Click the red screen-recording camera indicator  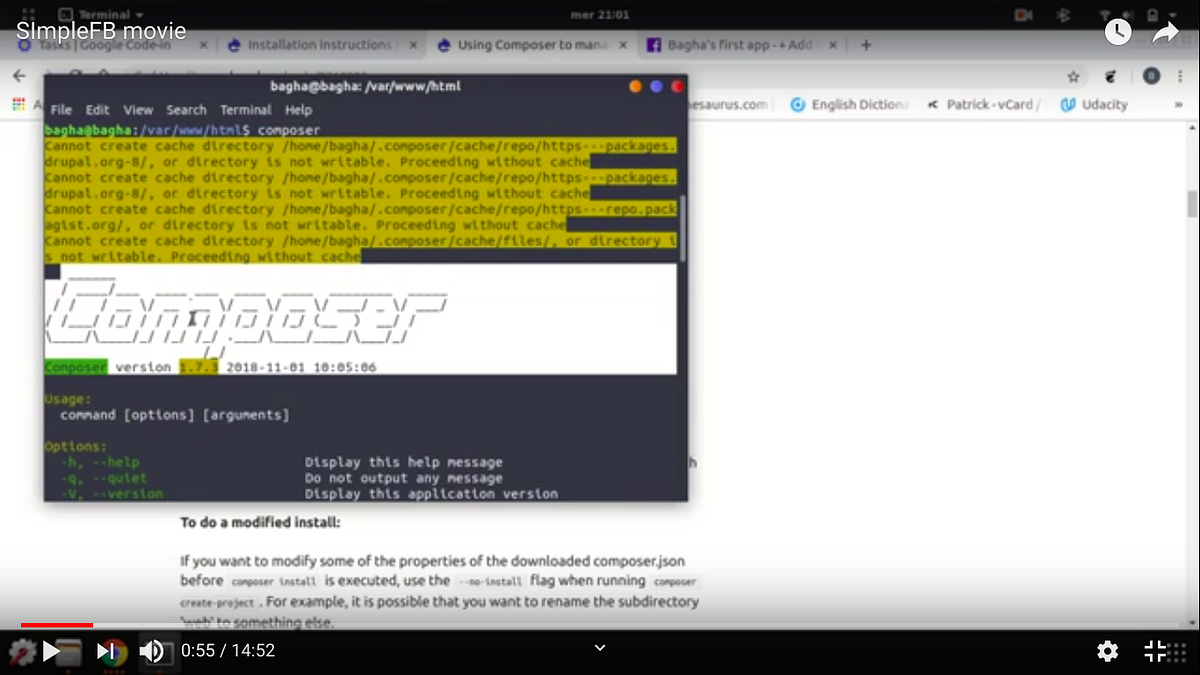coord(1022,15)
